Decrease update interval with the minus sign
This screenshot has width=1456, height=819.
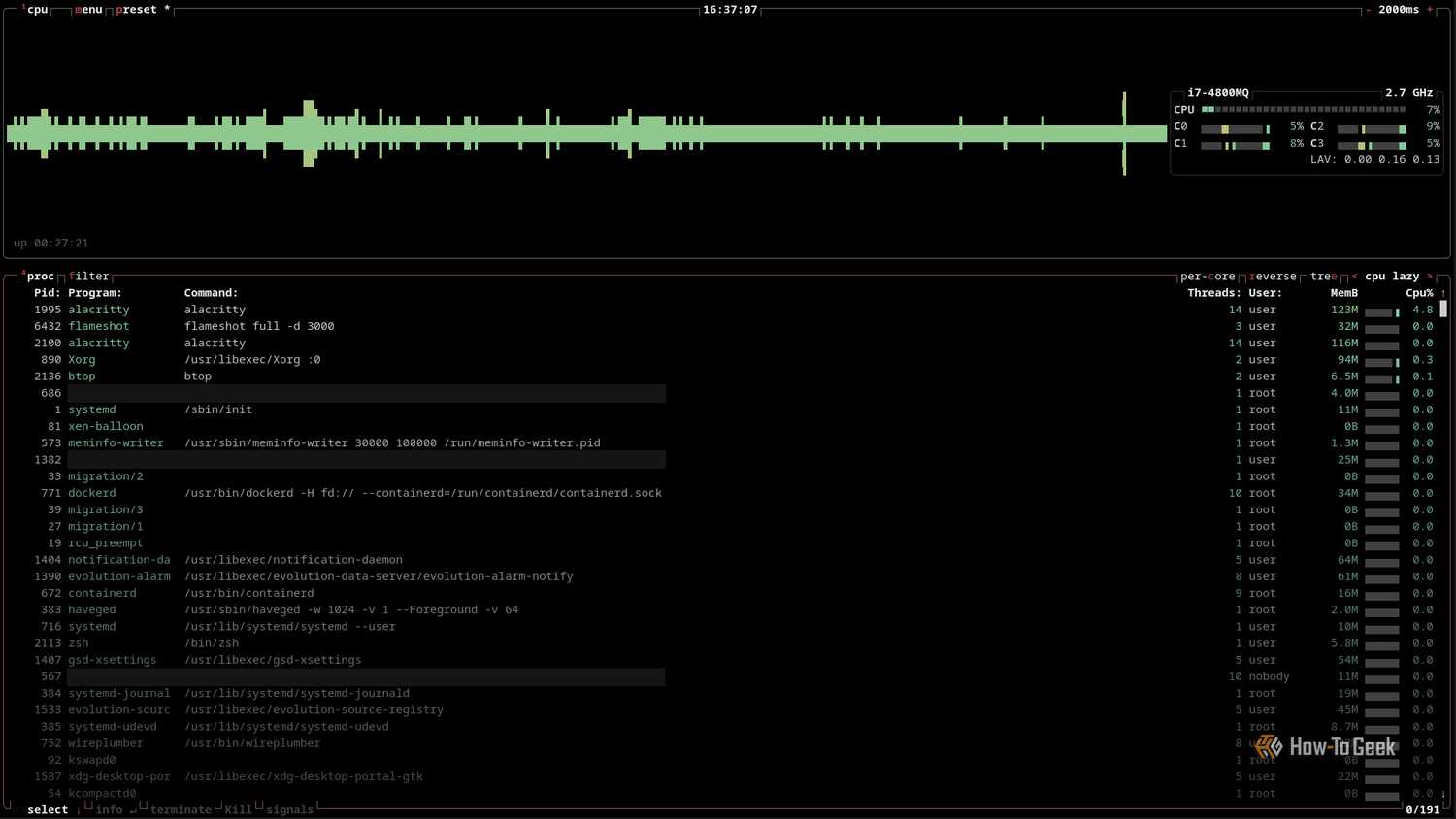pyautogui.click(x=1369, y=10)
